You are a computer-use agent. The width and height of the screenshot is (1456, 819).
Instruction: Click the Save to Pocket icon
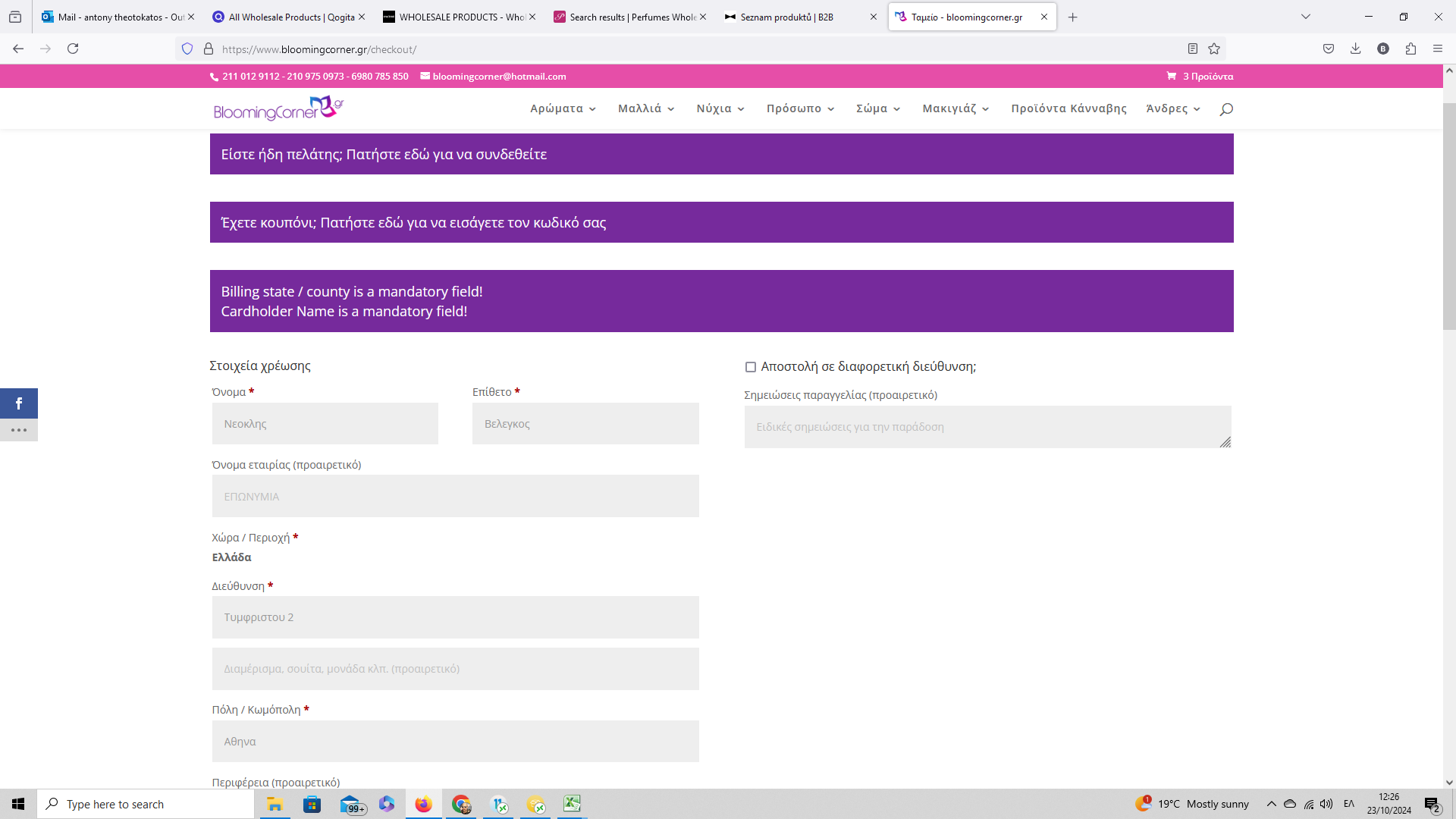pos(1329,49)
